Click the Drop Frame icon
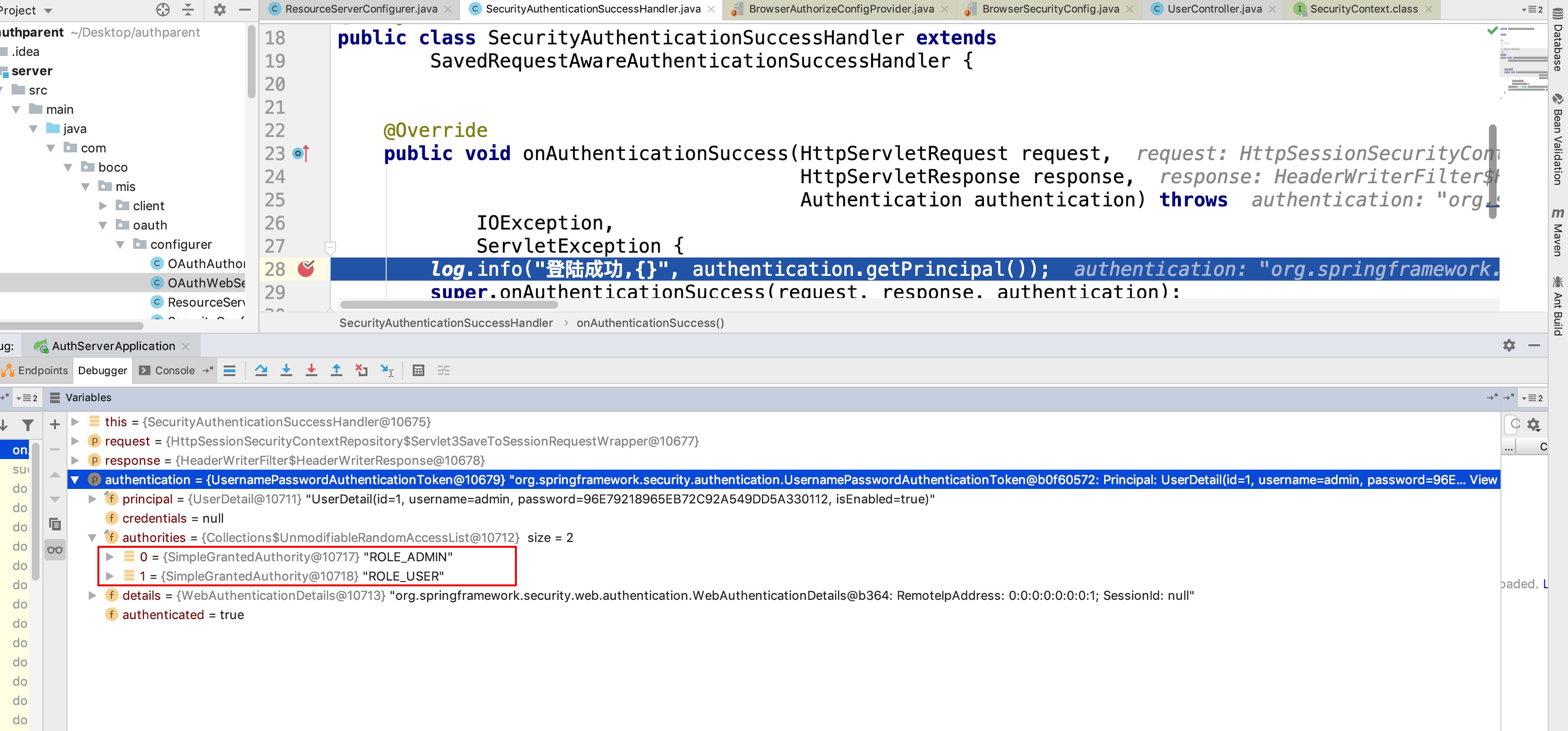The image size is (1568, 731). click(x=362, y=370)
